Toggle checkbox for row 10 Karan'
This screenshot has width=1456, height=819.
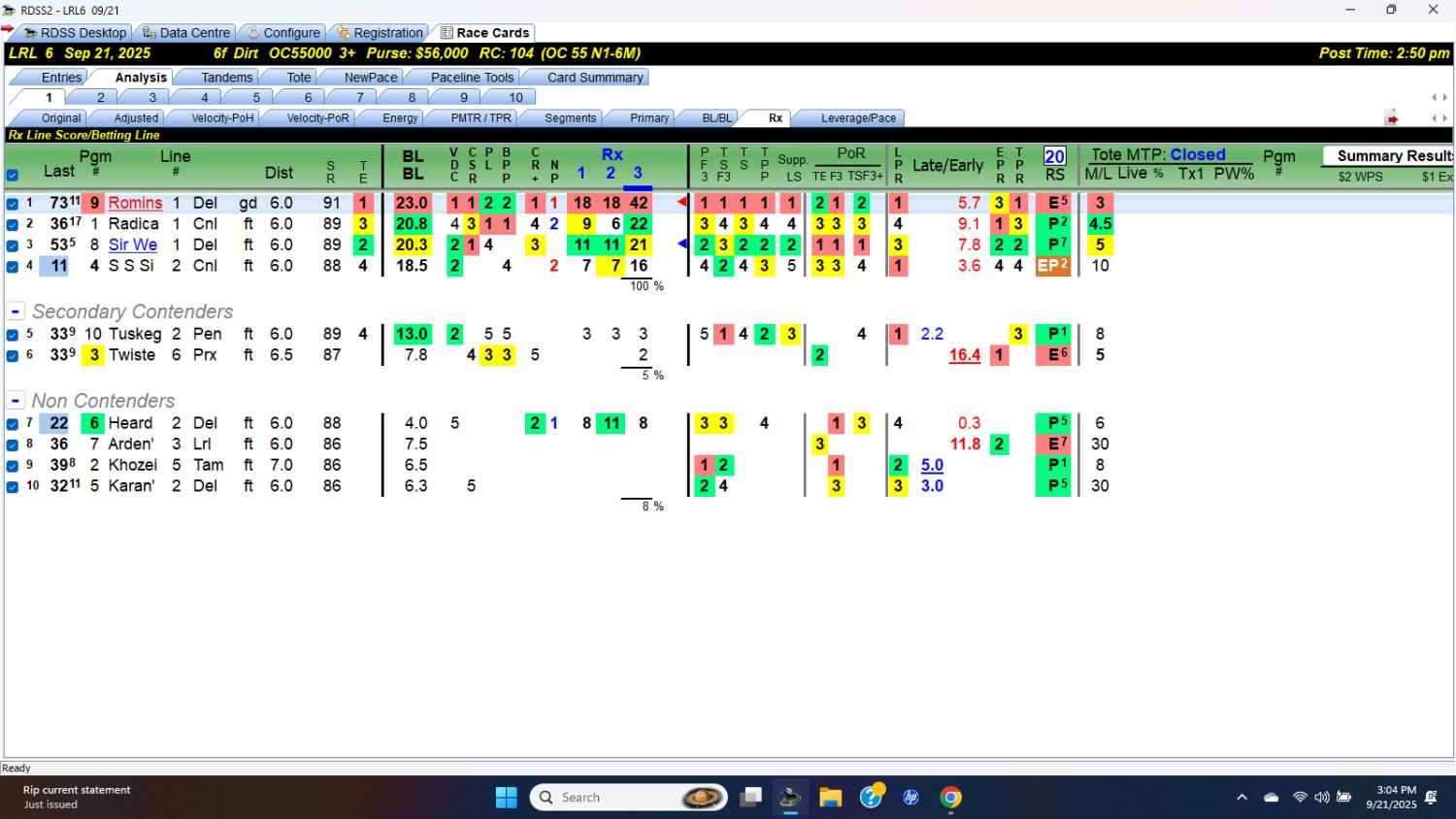click(12, 486)
